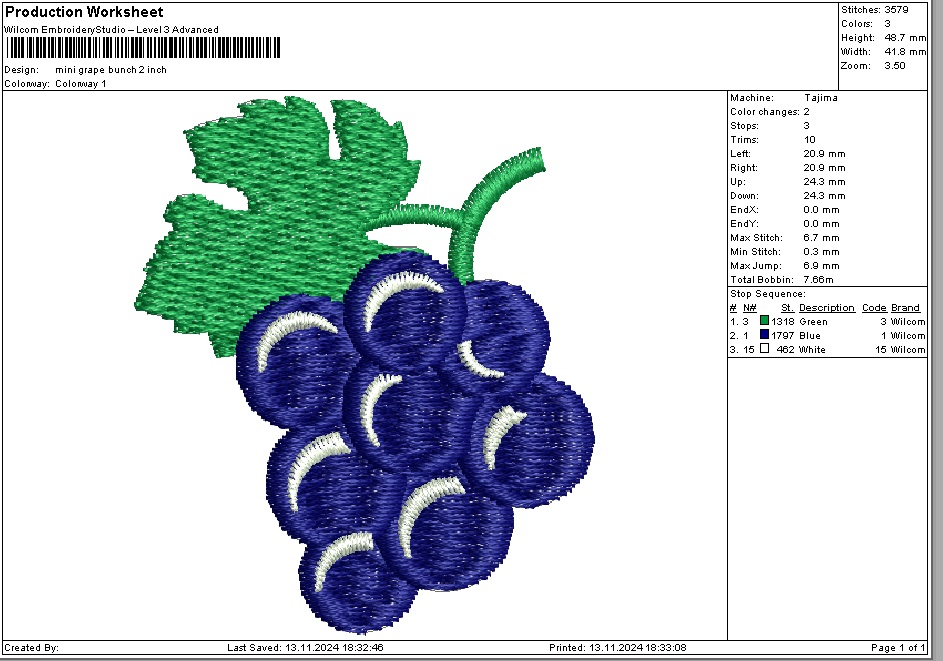The image size is (943, 661).
Task: Click the Page 1 of 1 indicator
Action: pyautogui.click(x=898, y=648)
